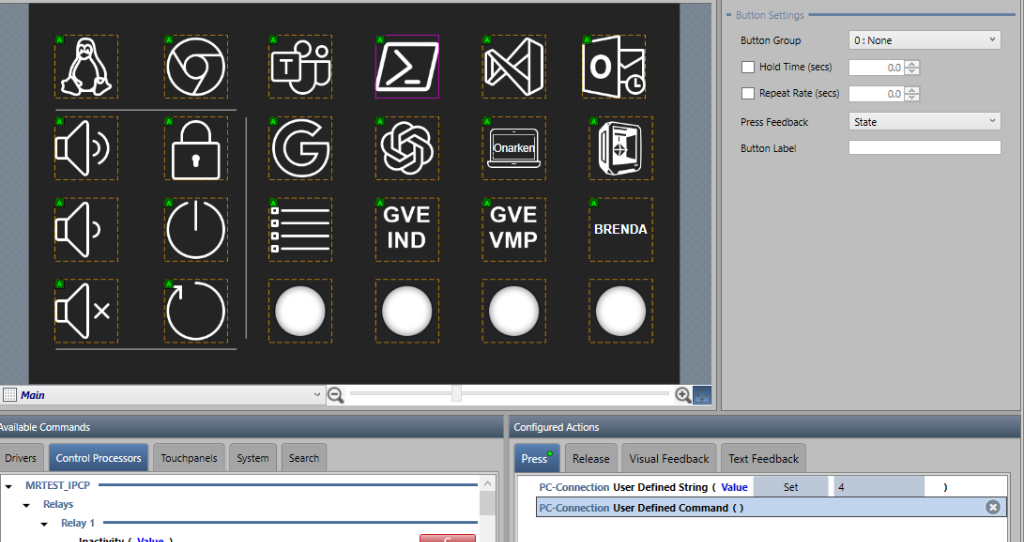Image resolution: width=1024 pixels, height=542 pixels.
Task: Click the zoom slider handle
Action: (456, 393)
